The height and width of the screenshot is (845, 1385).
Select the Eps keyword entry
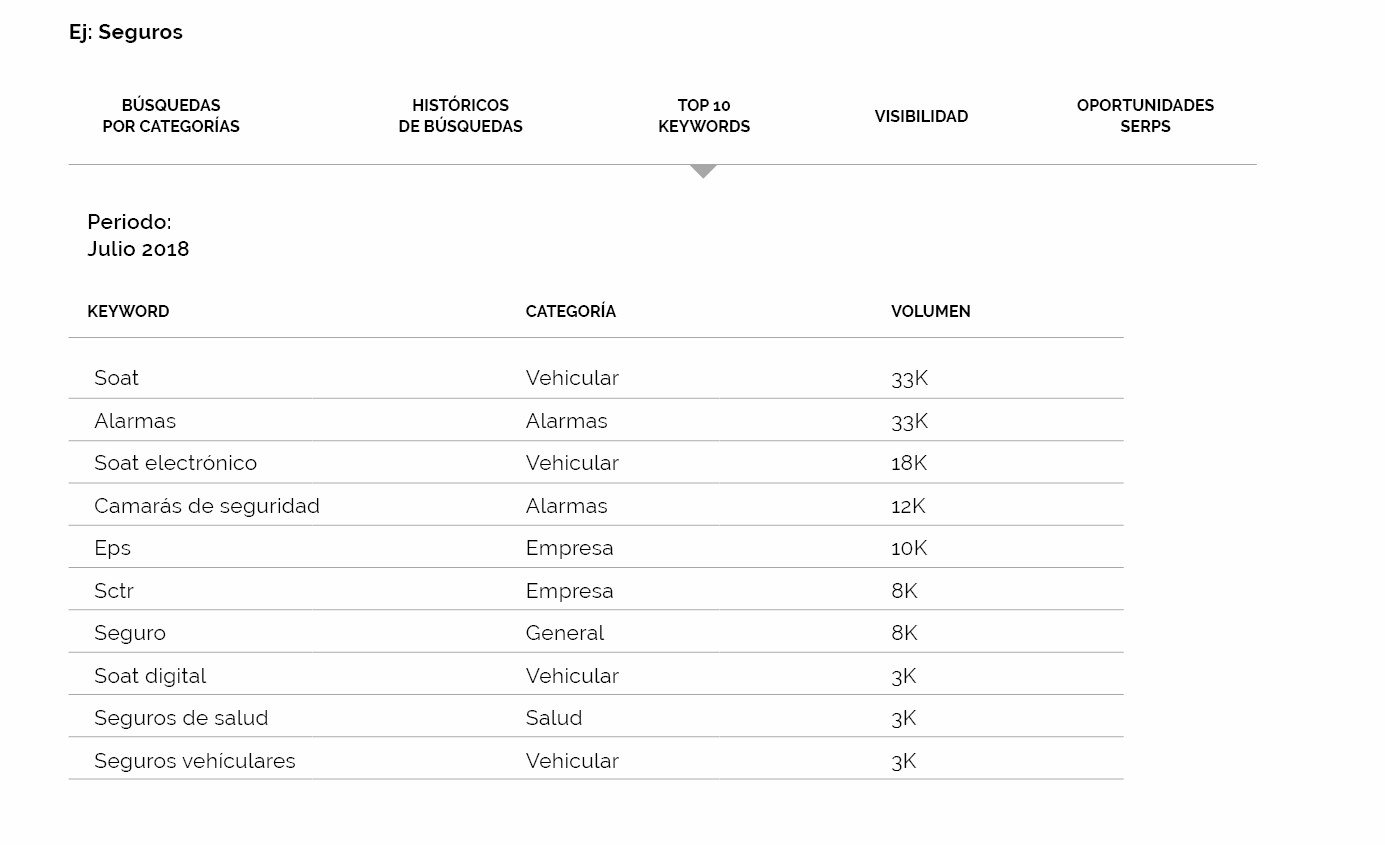tap(112, 549)
